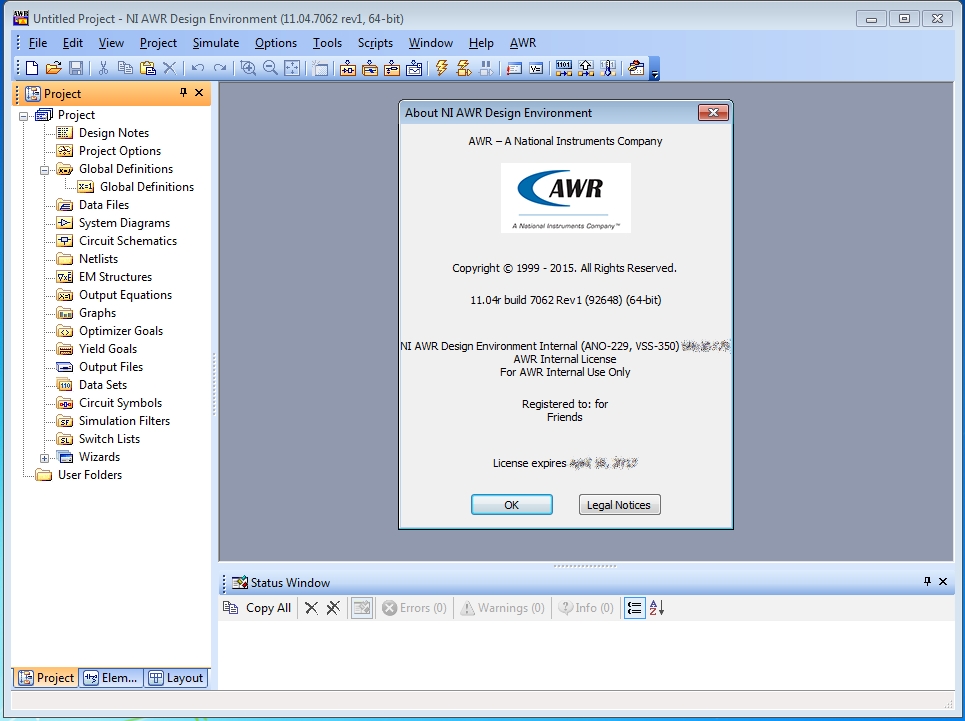The height and width of the screenshot is (721, 965).
Task: Click the 1101 data toolbar icon
Action: pos(563,68)
